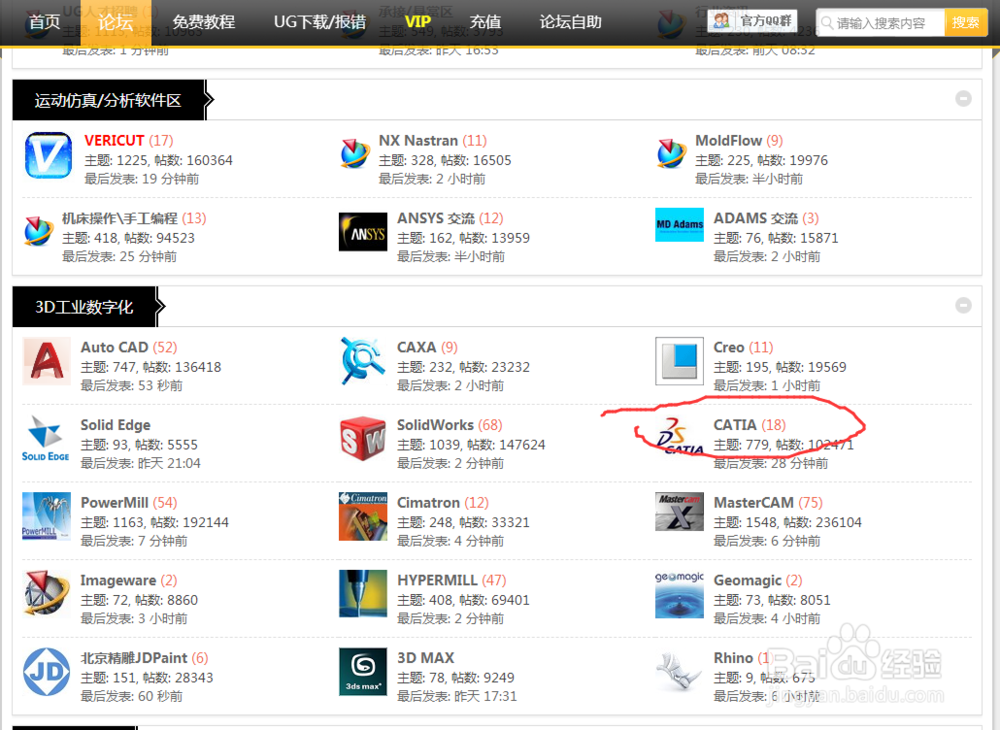
Task: Open the Creo forum link
Action: [x=729, y=347]
